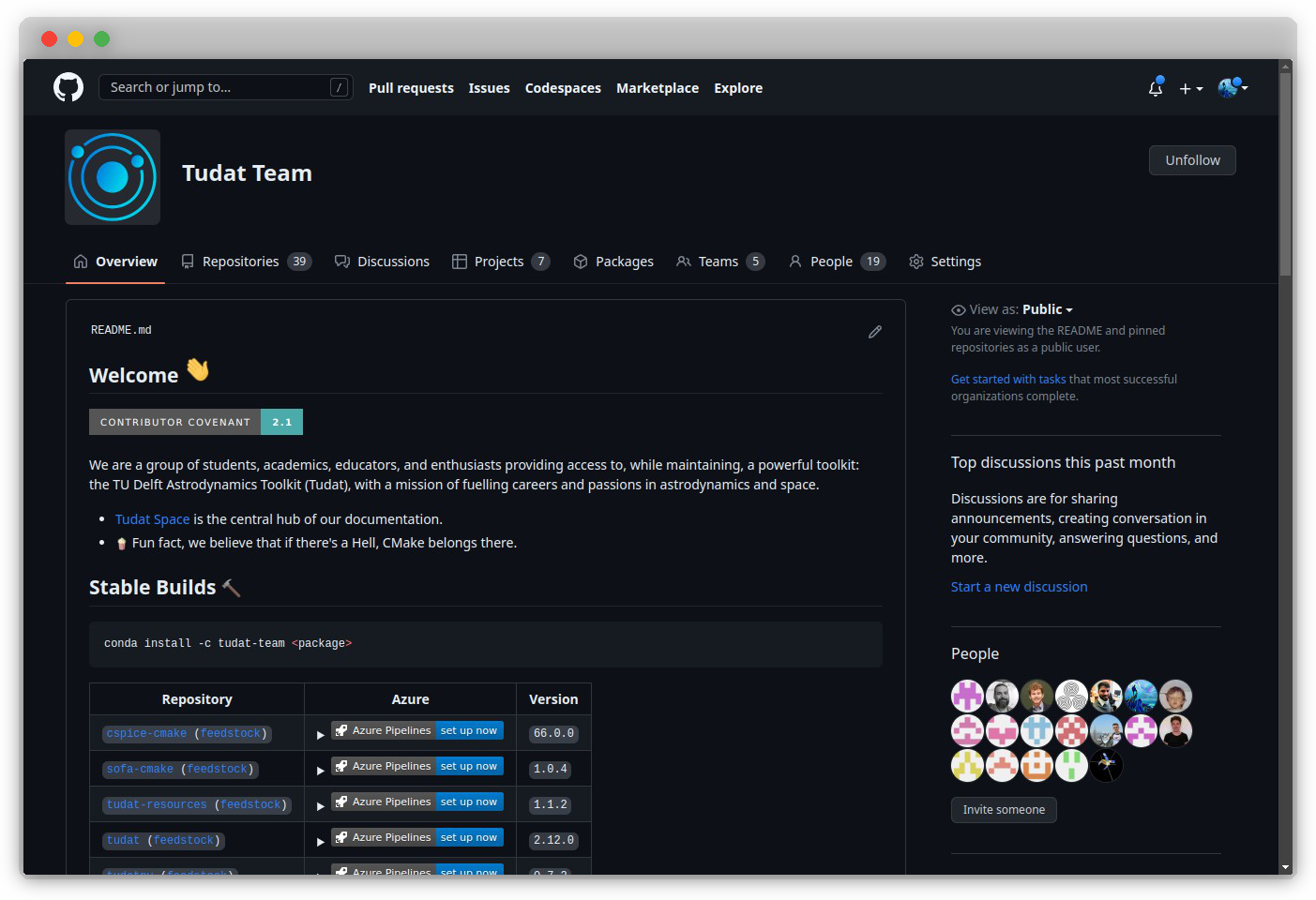
Task: Open Issues in top navigation
Action: [490, 88]
